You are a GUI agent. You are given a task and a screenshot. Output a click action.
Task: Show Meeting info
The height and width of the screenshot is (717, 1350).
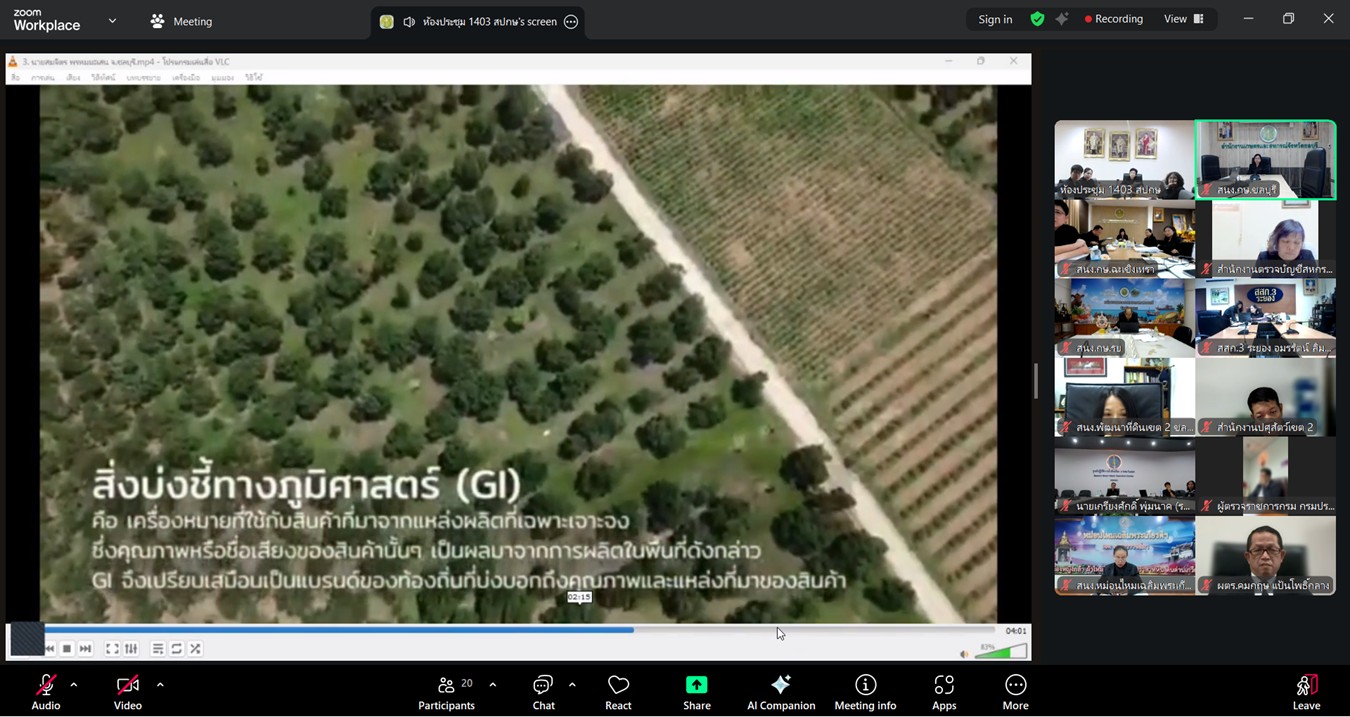coord(865,692)
